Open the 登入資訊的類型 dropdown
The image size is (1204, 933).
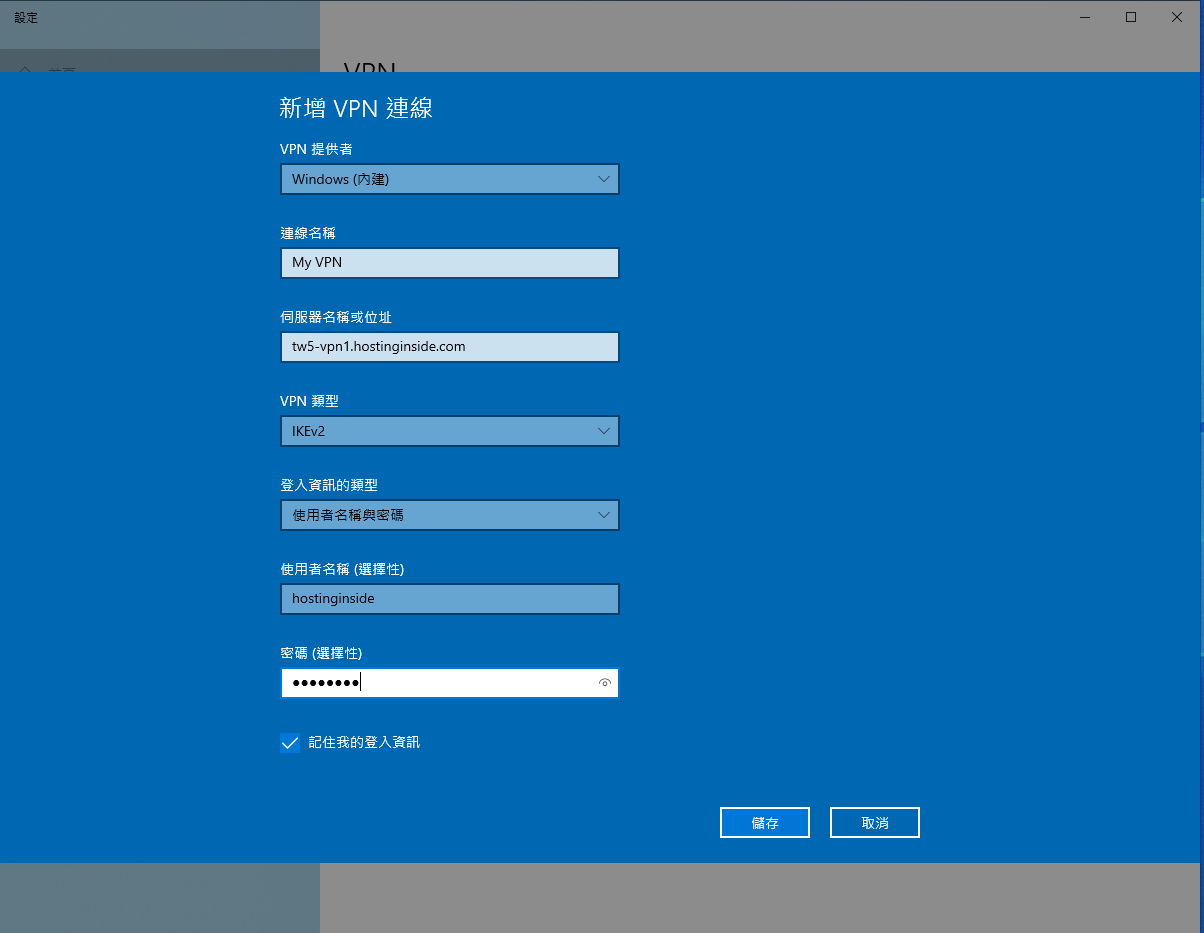[450, 515]
